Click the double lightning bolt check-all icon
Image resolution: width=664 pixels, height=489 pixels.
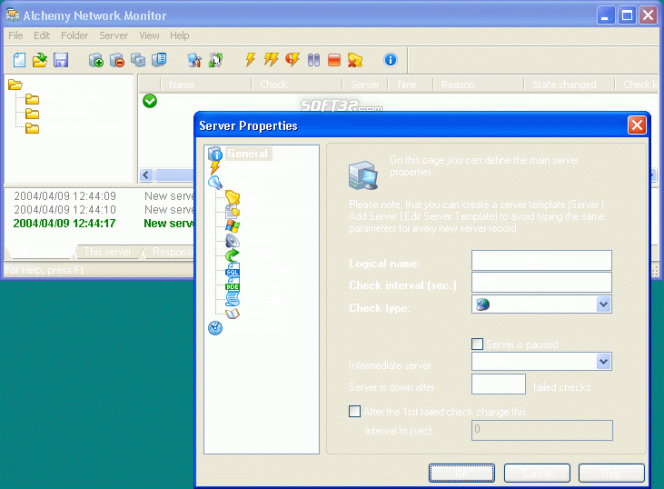(x=271, y=60)
